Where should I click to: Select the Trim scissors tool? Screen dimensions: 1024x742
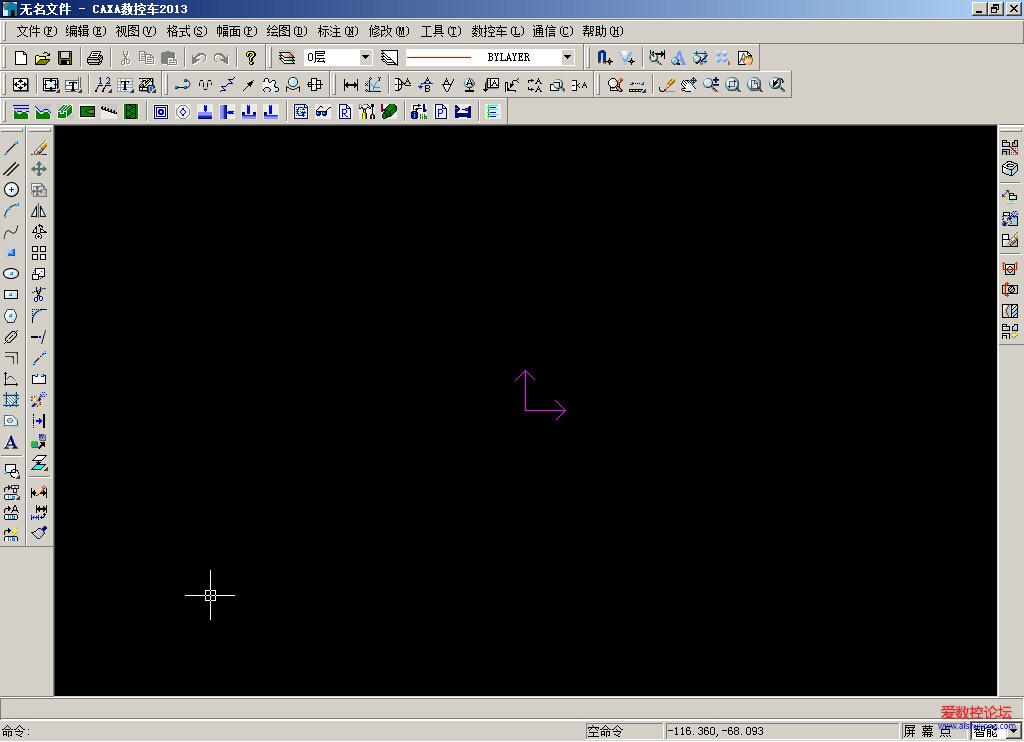39,294
